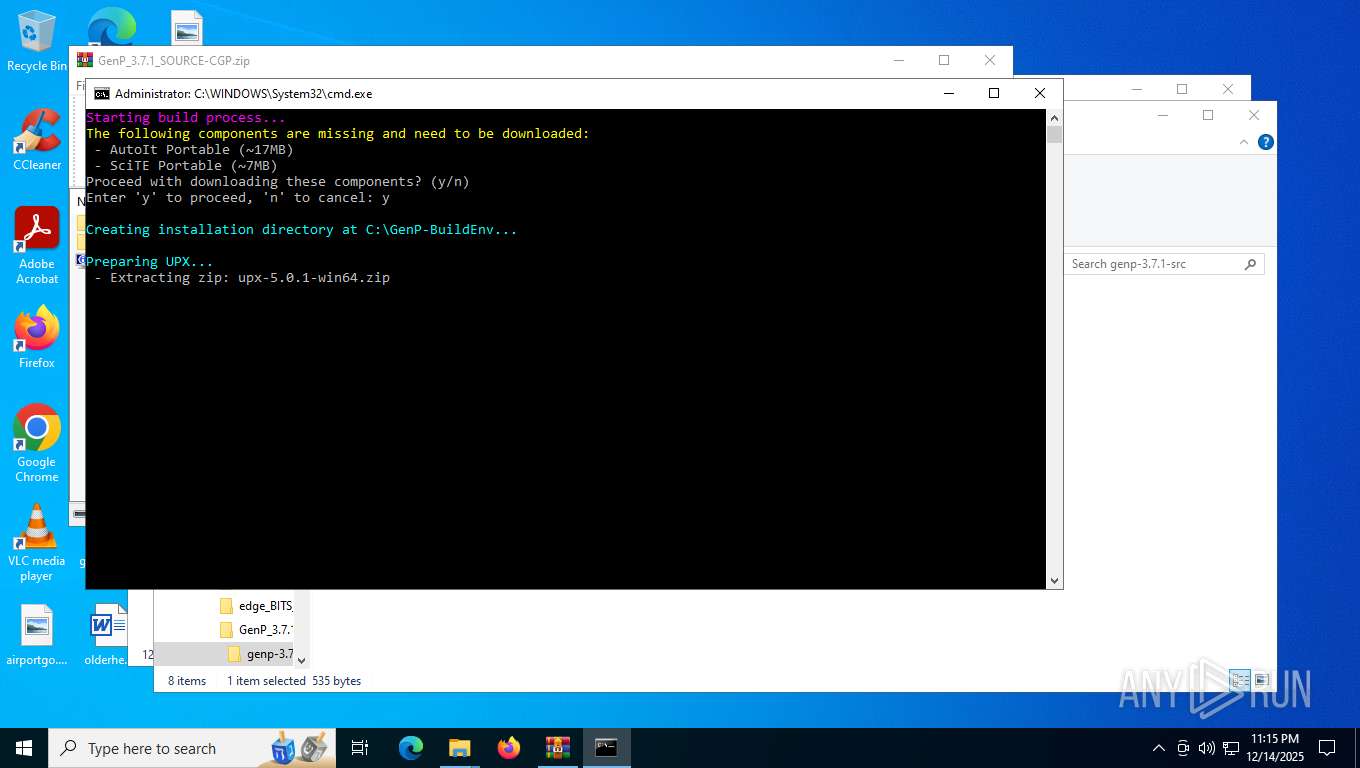The width and height of the screenshot is (1360, 768).
Task: Click the '8 items' status bar text
Action: (x=187, y=681)
